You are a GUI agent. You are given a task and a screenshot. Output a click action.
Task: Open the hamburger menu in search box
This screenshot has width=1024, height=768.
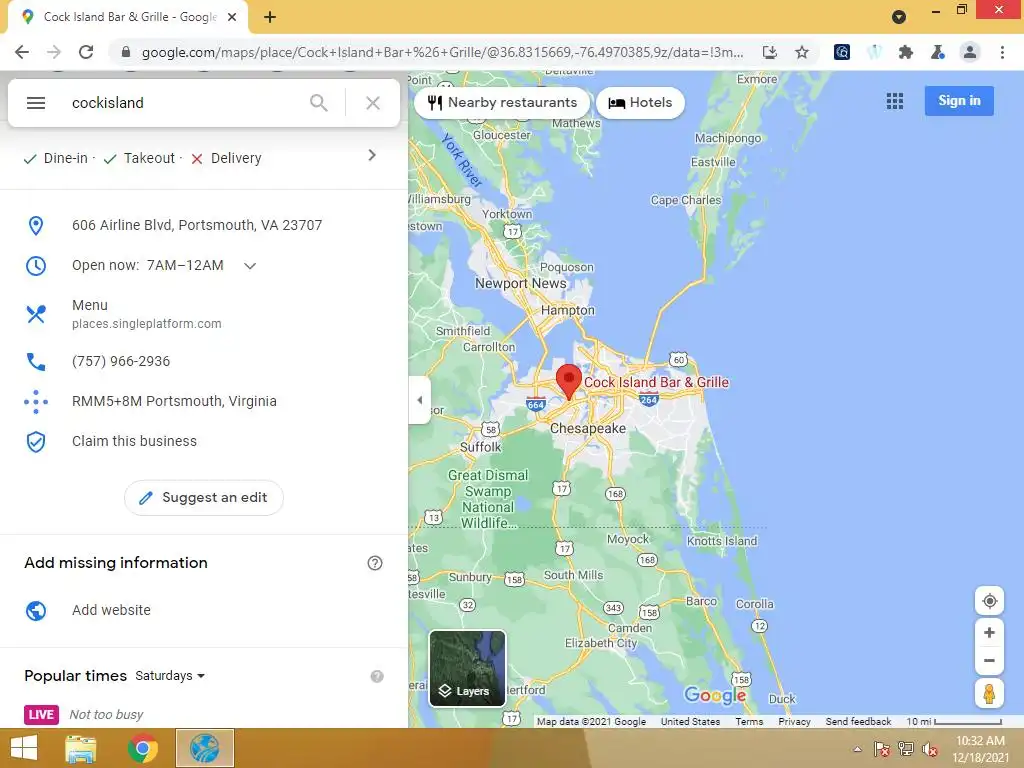pyautogui.click(x=36, y=103)
